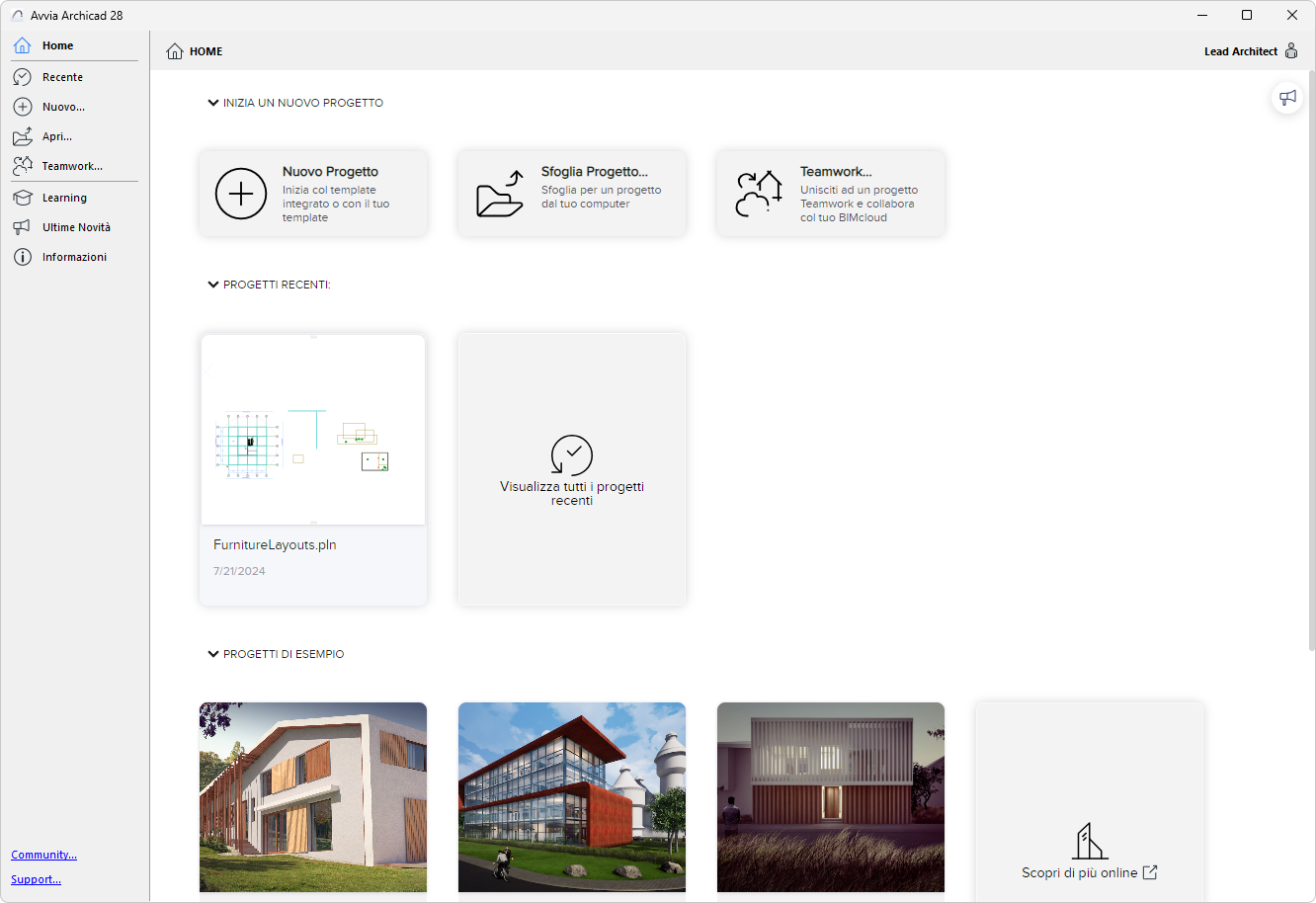Click the HOME breadcrumb title text
Viewport: 1316px width, 903px height.
tap(206, 51)
